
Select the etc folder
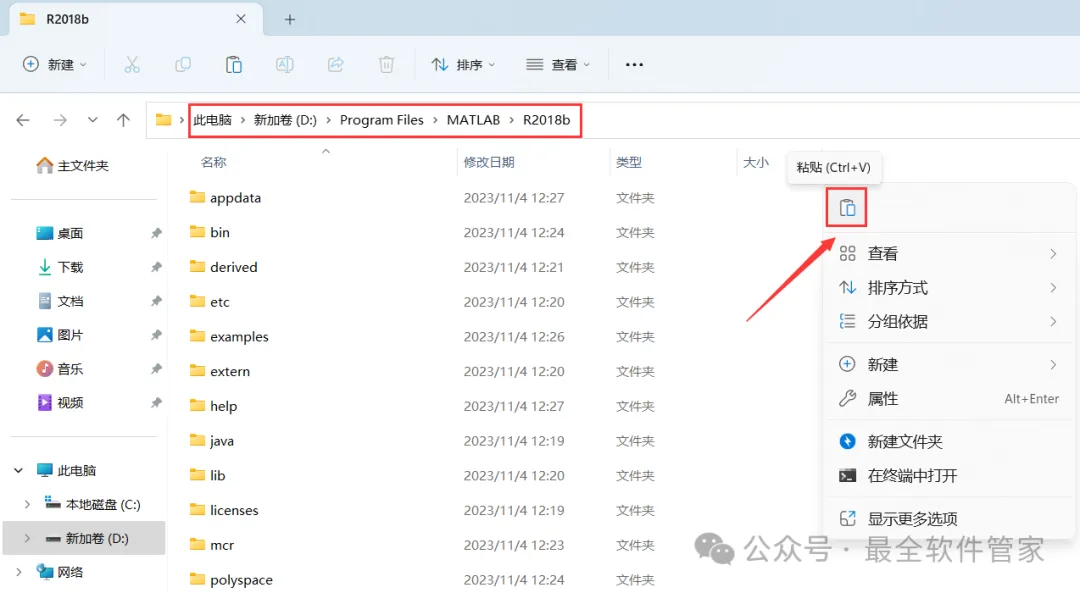(220, 302)
